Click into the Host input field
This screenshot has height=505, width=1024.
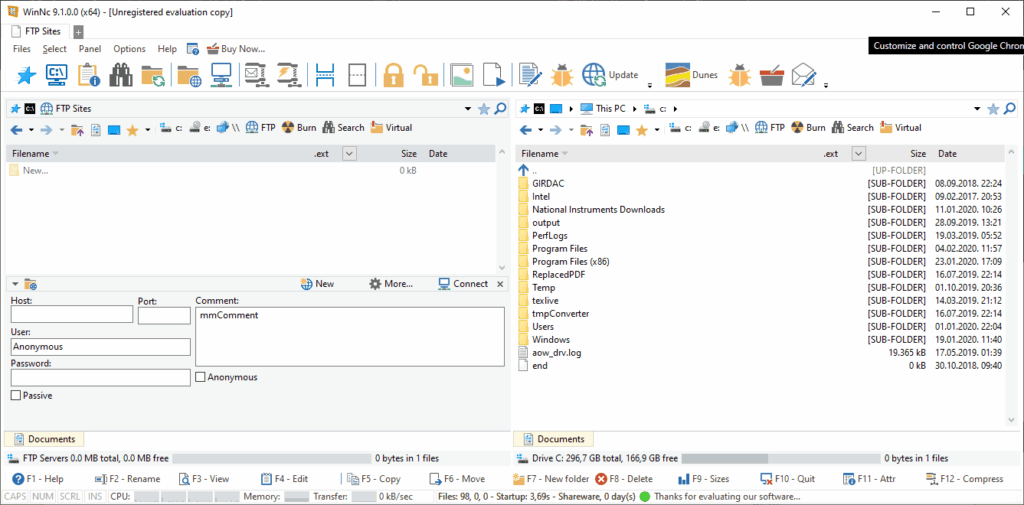[x=72, y=314]
